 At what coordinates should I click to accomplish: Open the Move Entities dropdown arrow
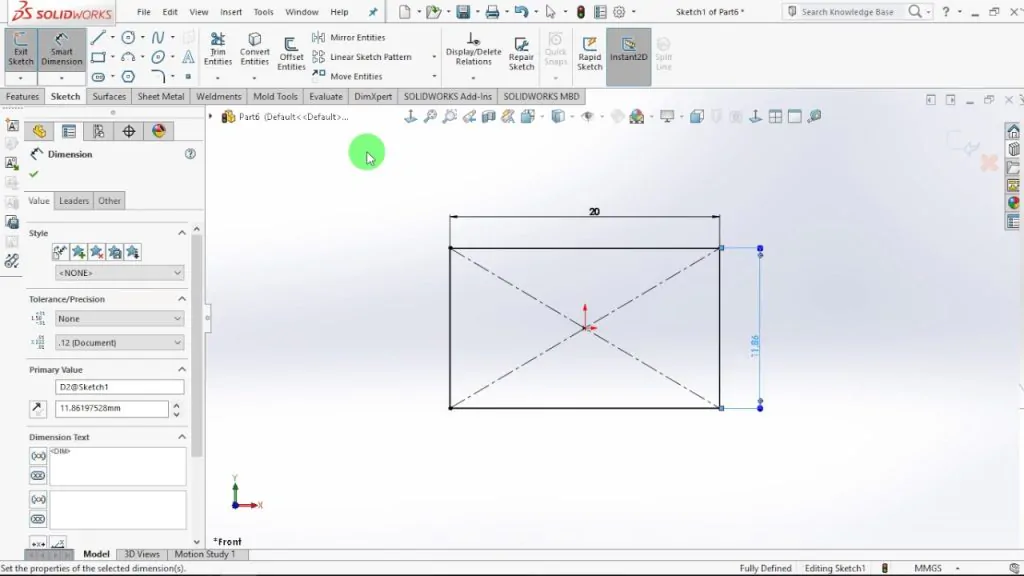pos(434,76)
